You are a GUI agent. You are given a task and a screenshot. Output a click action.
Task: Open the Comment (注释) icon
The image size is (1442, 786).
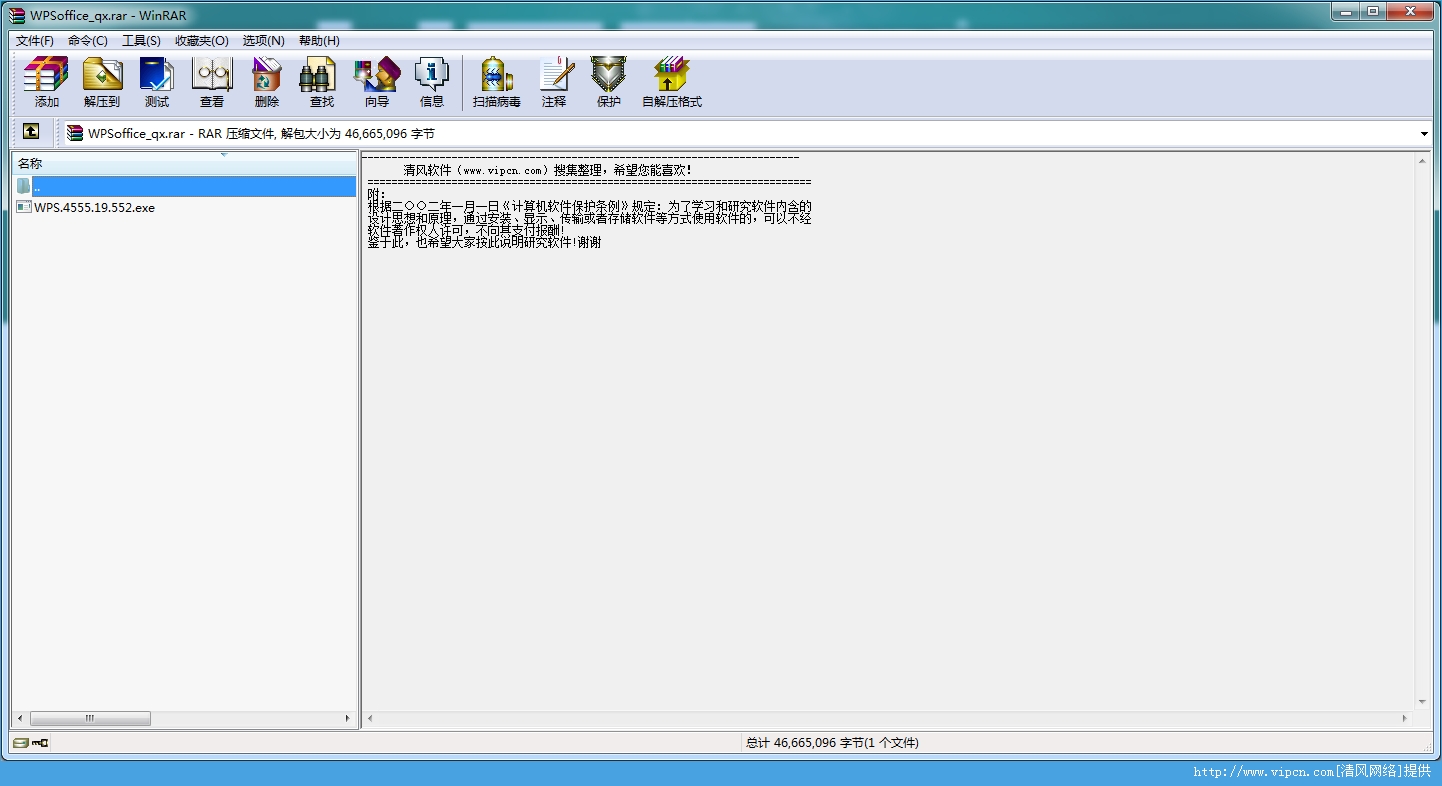point(554,81)
